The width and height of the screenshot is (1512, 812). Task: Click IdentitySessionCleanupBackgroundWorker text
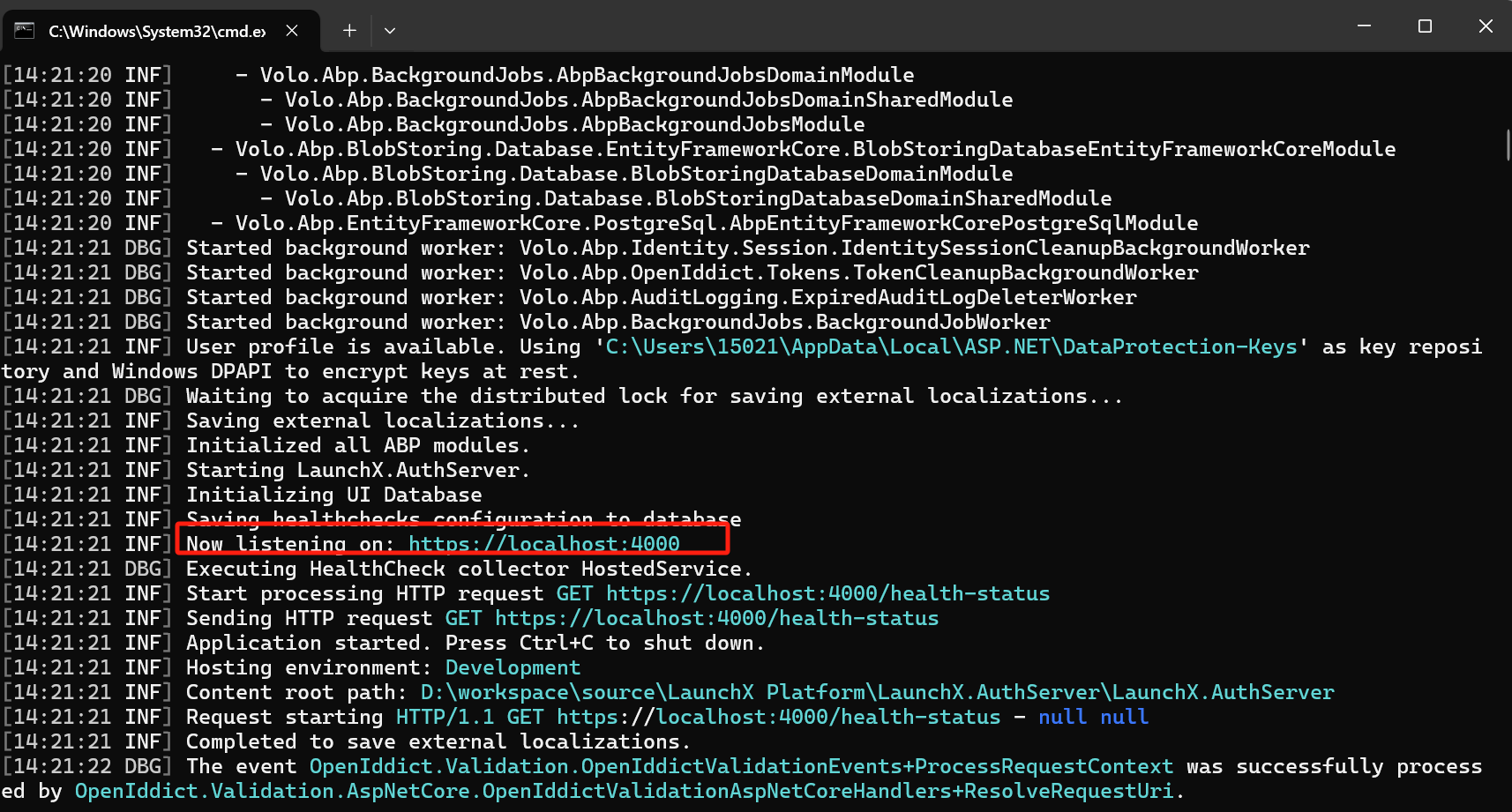[x=1074, y=248]
